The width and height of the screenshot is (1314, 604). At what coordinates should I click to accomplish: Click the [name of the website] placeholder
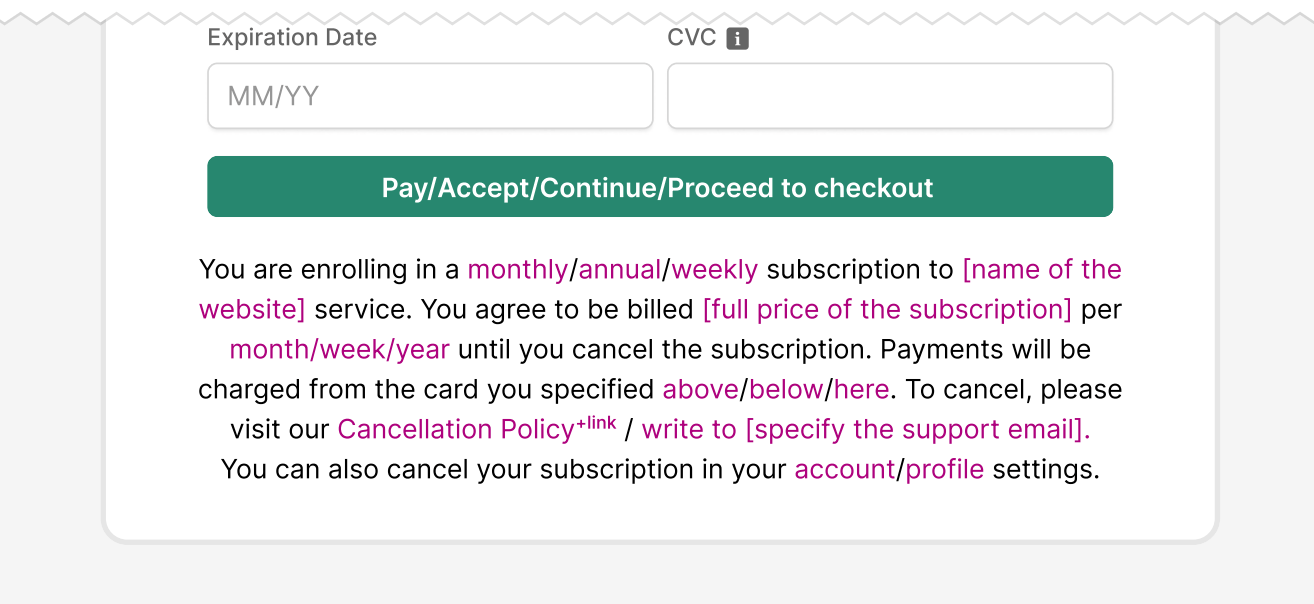pyautogui.click(x=1043, y=269)
